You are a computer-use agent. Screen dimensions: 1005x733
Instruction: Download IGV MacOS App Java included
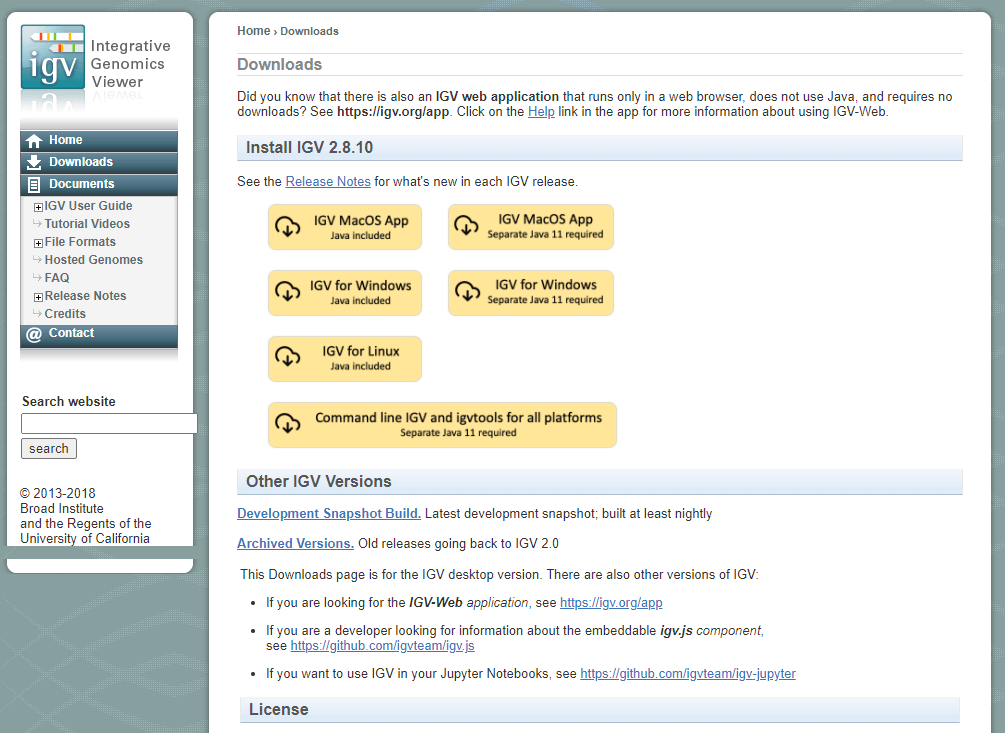345,227
